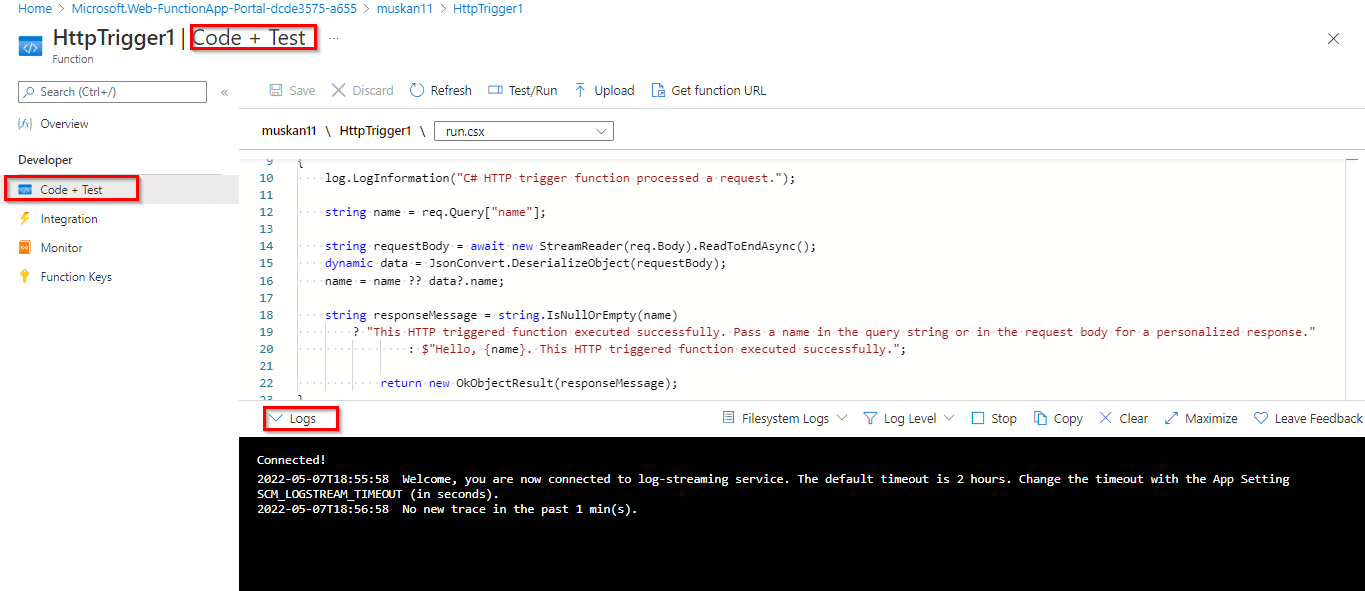The width and height of the screenshot is (1365, 591).
Task: Clear the log console
Action: (x=1123, y=419)
